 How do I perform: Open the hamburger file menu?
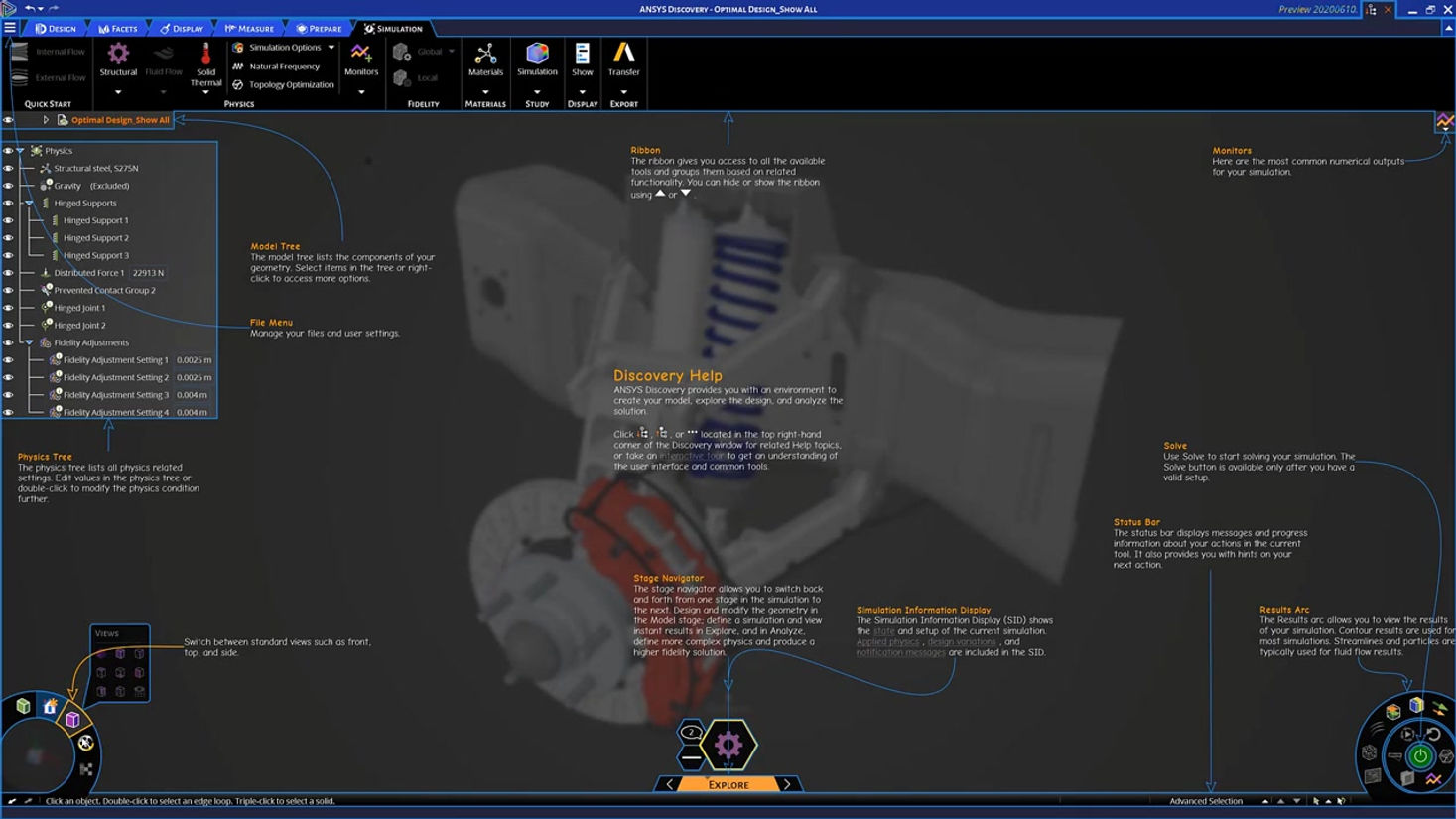[x=10, y=28]
